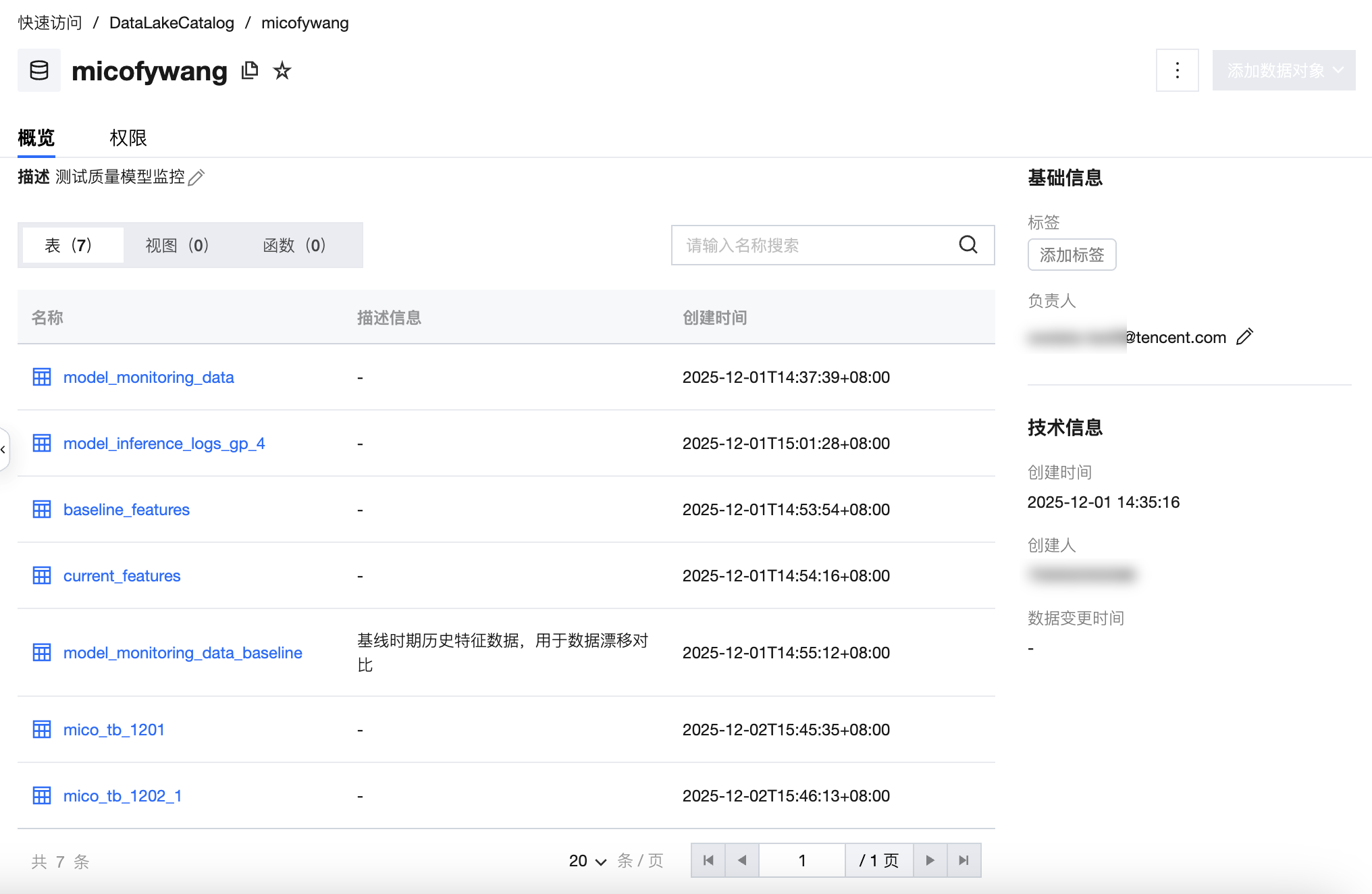Open the 添加数据对象 dropdown
Screen dimensions: 1372x894
click(x=1284, y=70)
